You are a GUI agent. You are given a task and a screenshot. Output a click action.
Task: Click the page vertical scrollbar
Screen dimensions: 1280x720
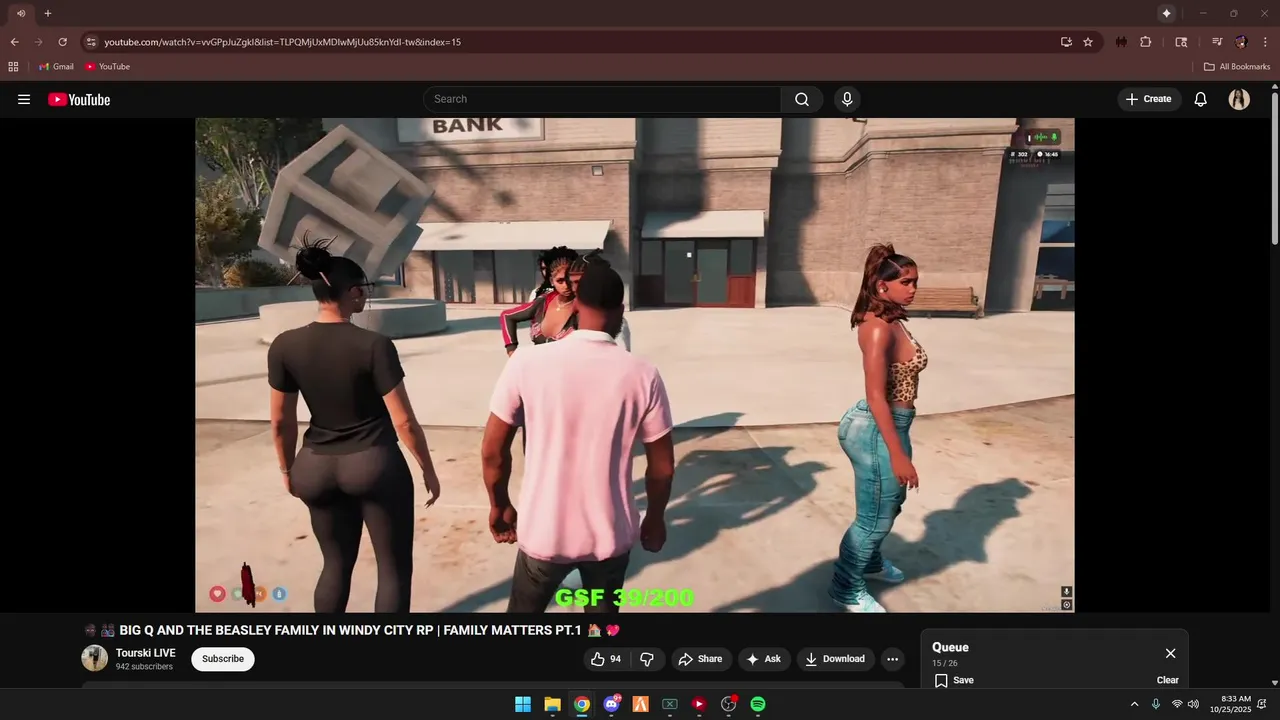pyautogui.click(x=1274, y=168)
